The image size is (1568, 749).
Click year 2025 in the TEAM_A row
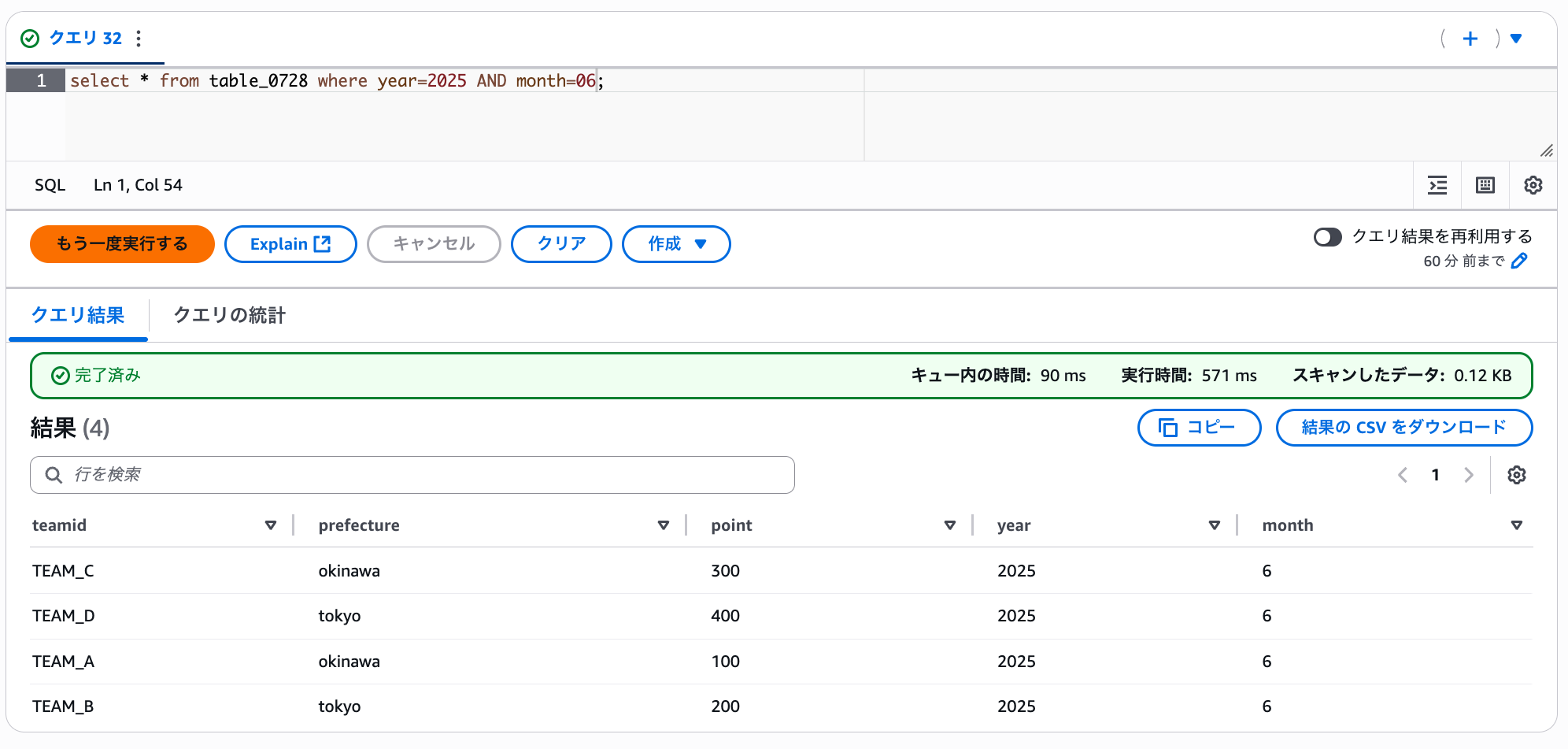(1016, 662)
